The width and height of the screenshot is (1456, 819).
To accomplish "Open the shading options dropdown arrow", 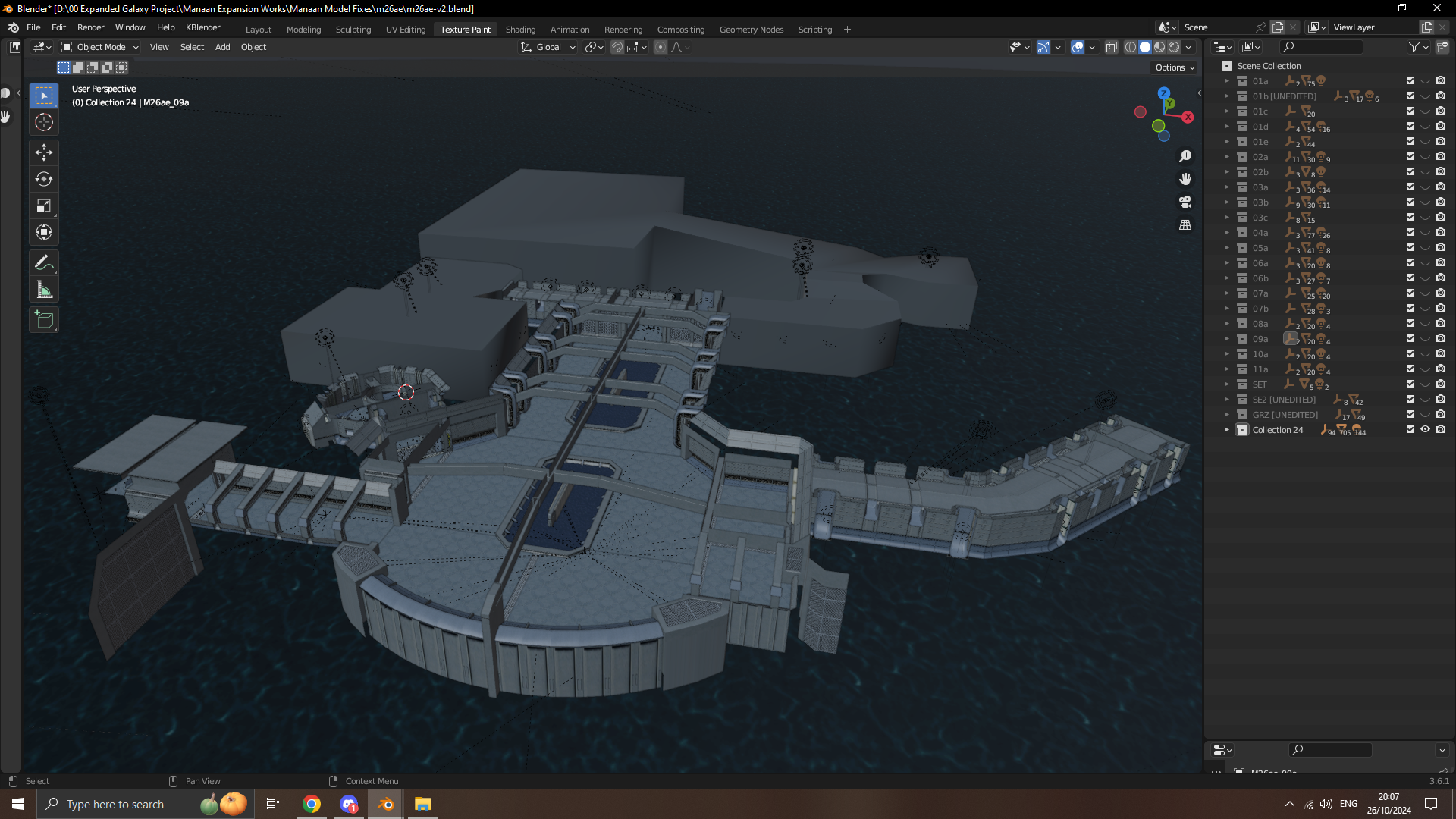I will tap(1188, 47).
